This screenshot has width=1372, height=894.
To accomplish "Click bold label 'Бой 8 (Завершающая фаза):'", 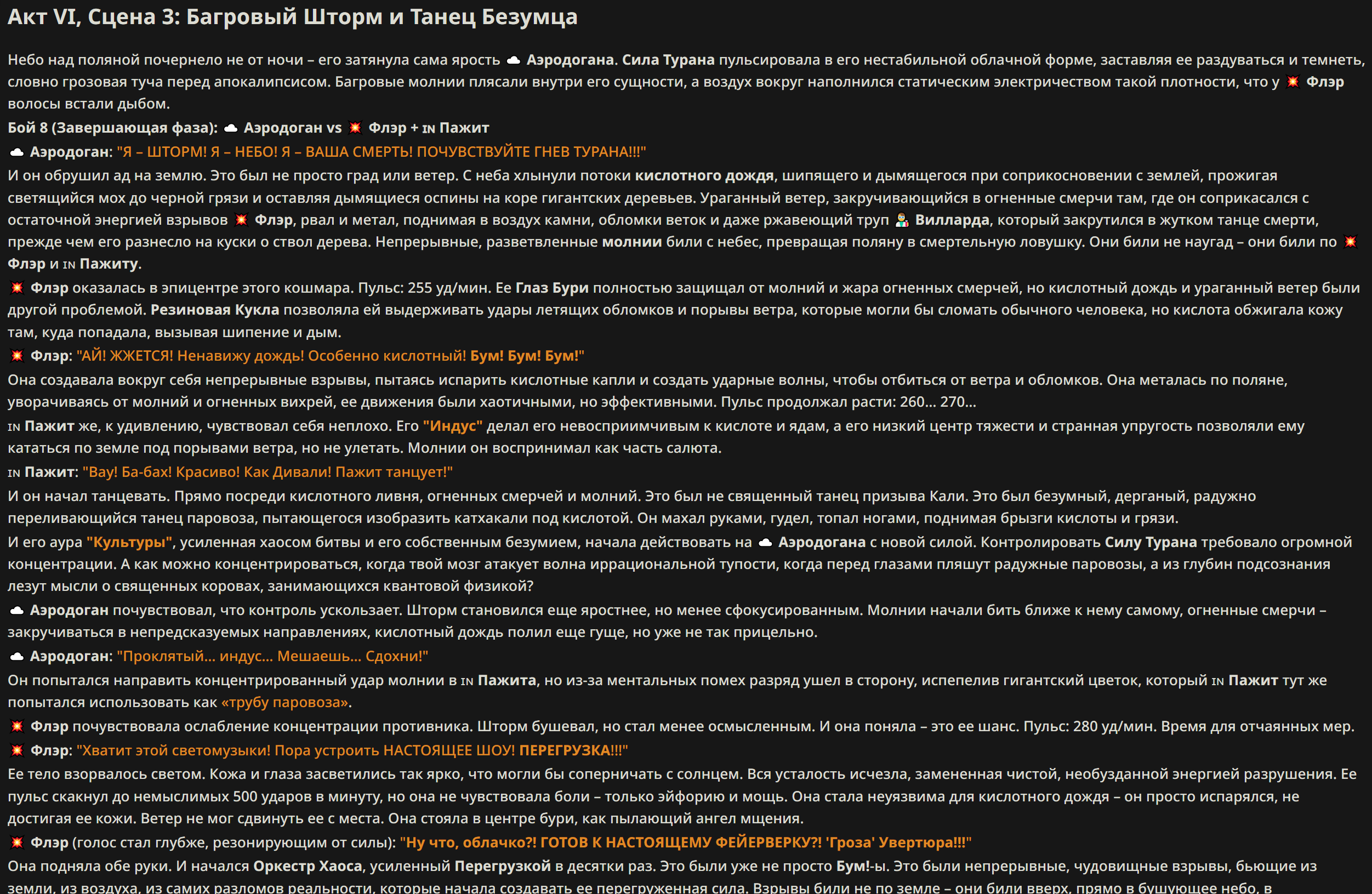I will [x=112, y=128].
